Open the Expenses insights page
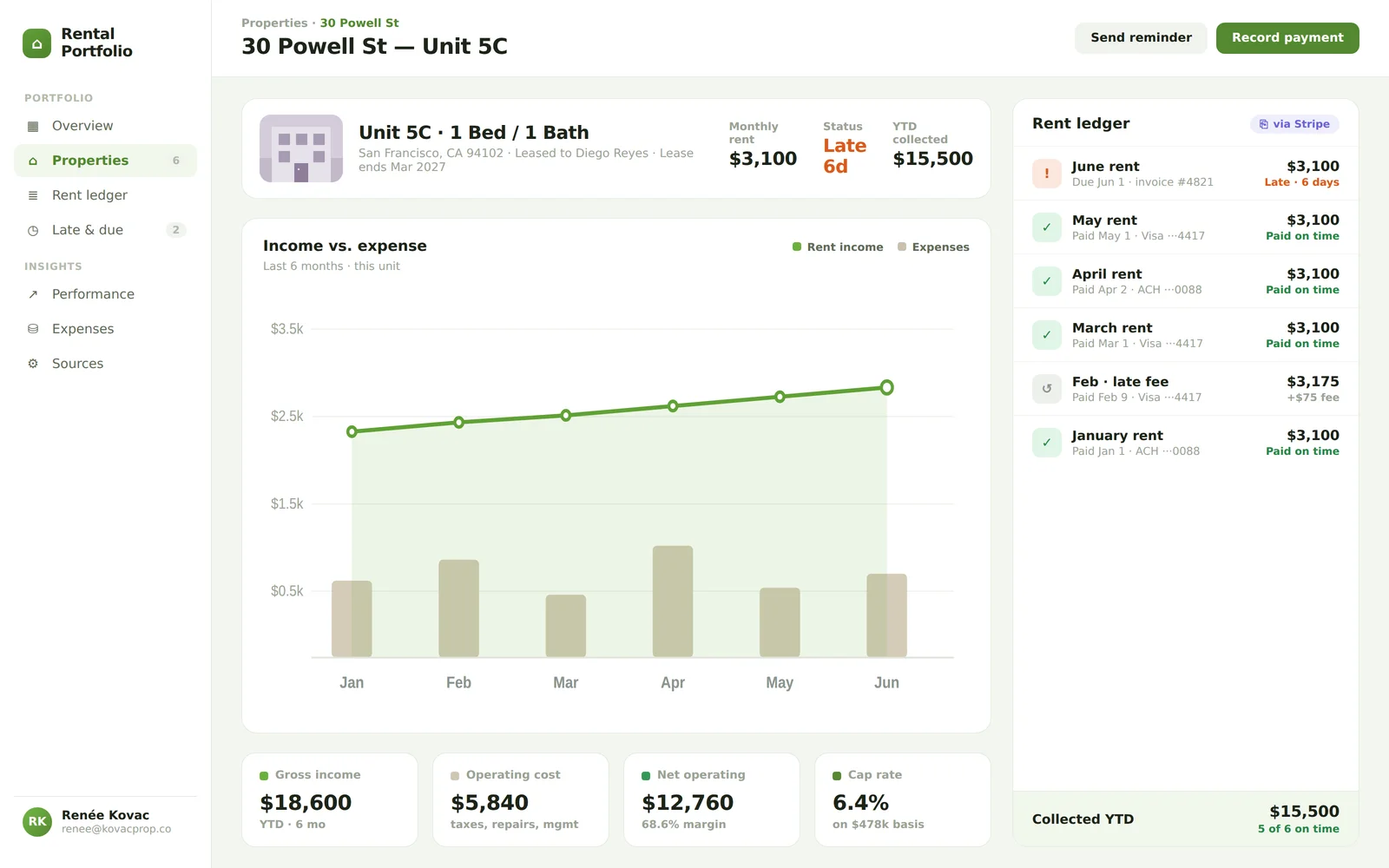This screenshot has width=1389, height=868. click(x=105, y=329)
